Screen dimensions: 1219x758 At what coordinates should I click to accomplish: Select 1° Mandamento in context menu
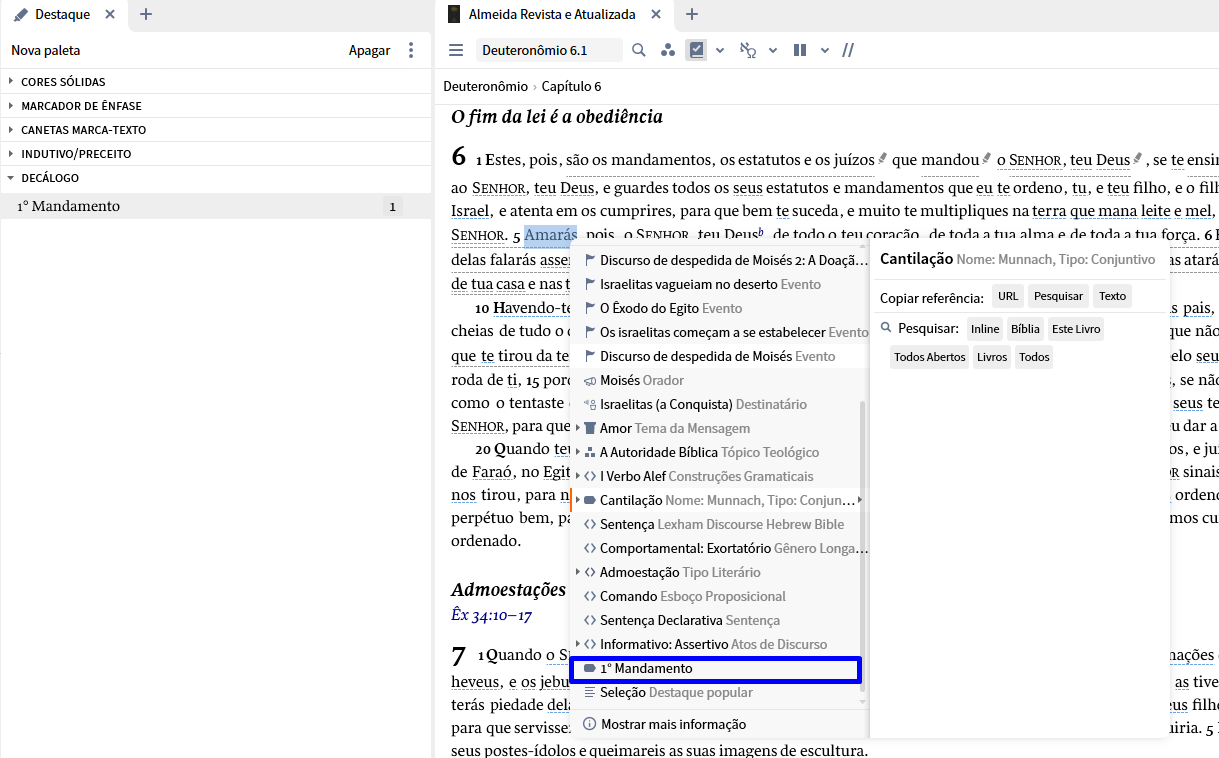click(x=715, y=668)
